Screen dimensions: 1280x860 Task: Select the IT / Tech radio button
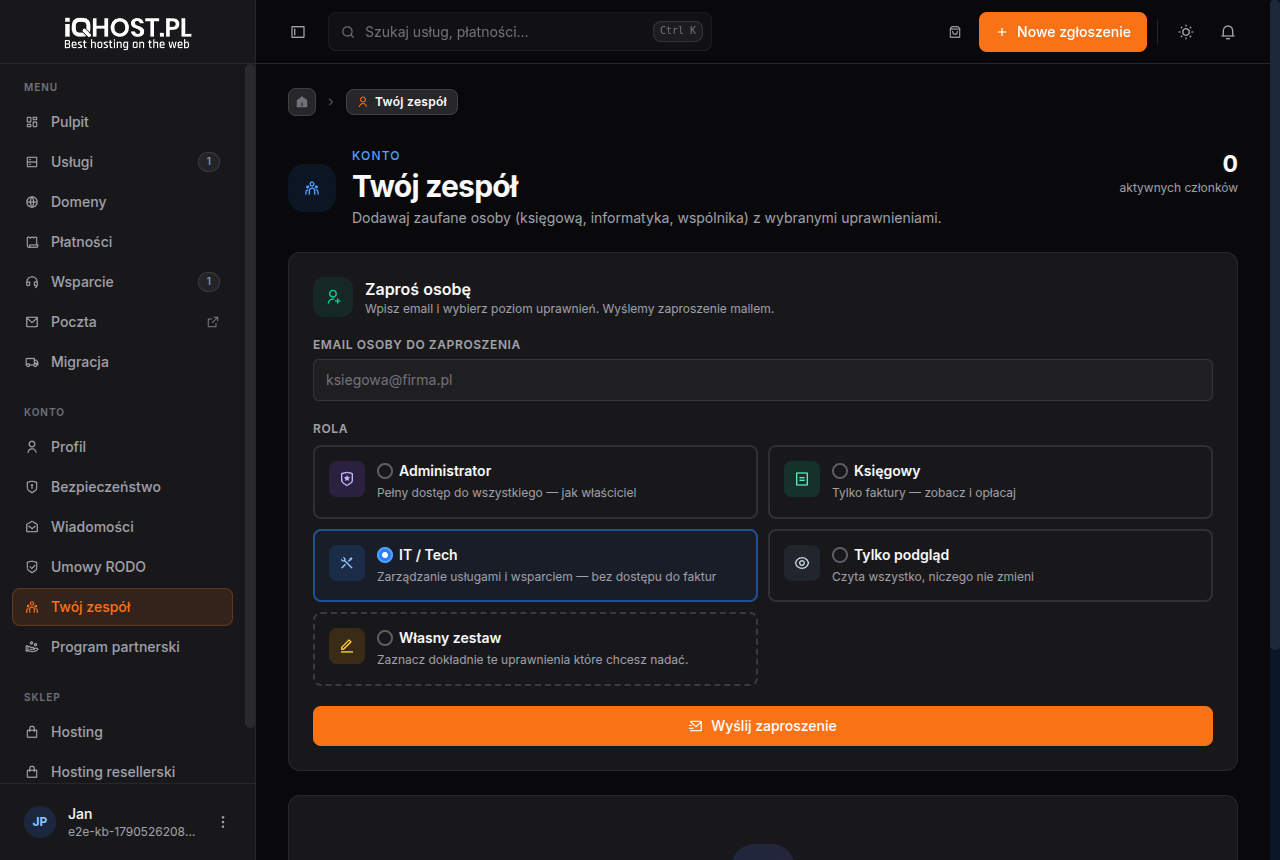pos(385,555)
